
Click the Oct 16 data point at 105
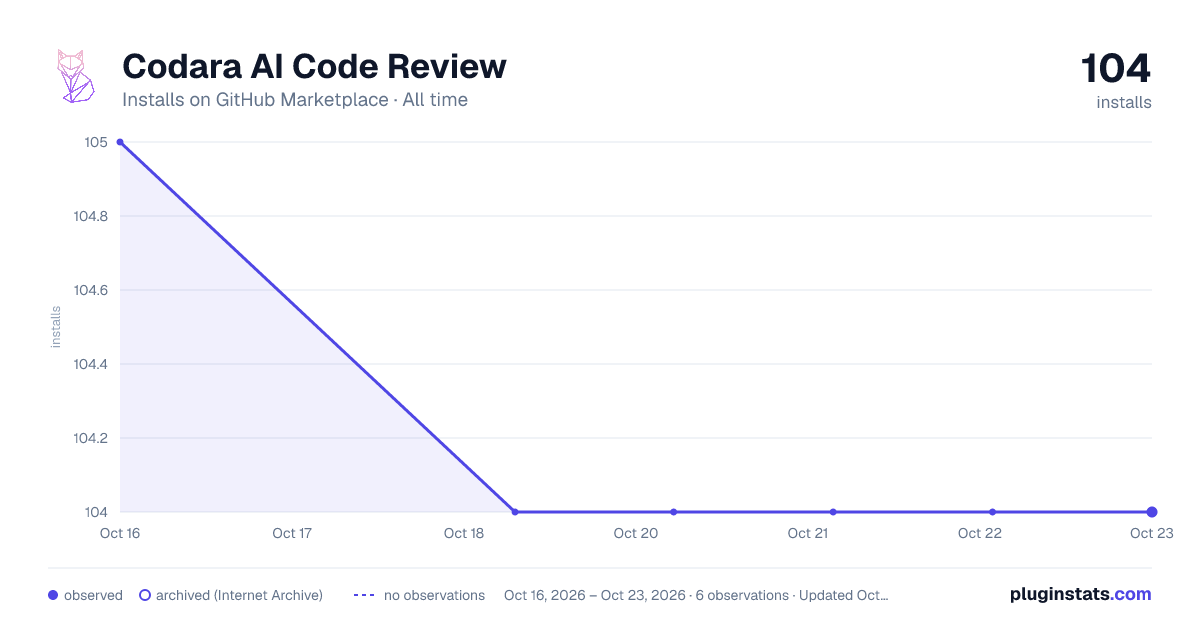pos(120,142)
